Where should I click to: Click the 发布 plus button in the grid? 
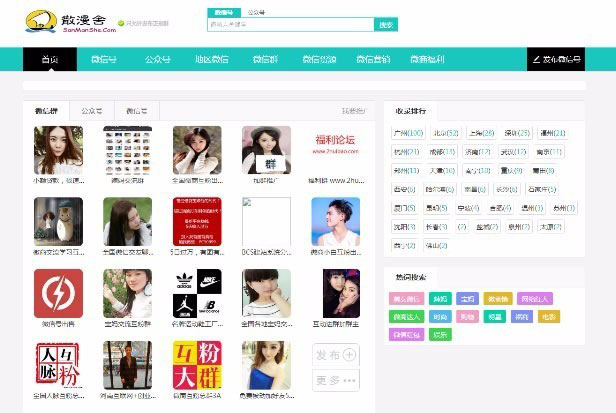[x=336, y=355]
